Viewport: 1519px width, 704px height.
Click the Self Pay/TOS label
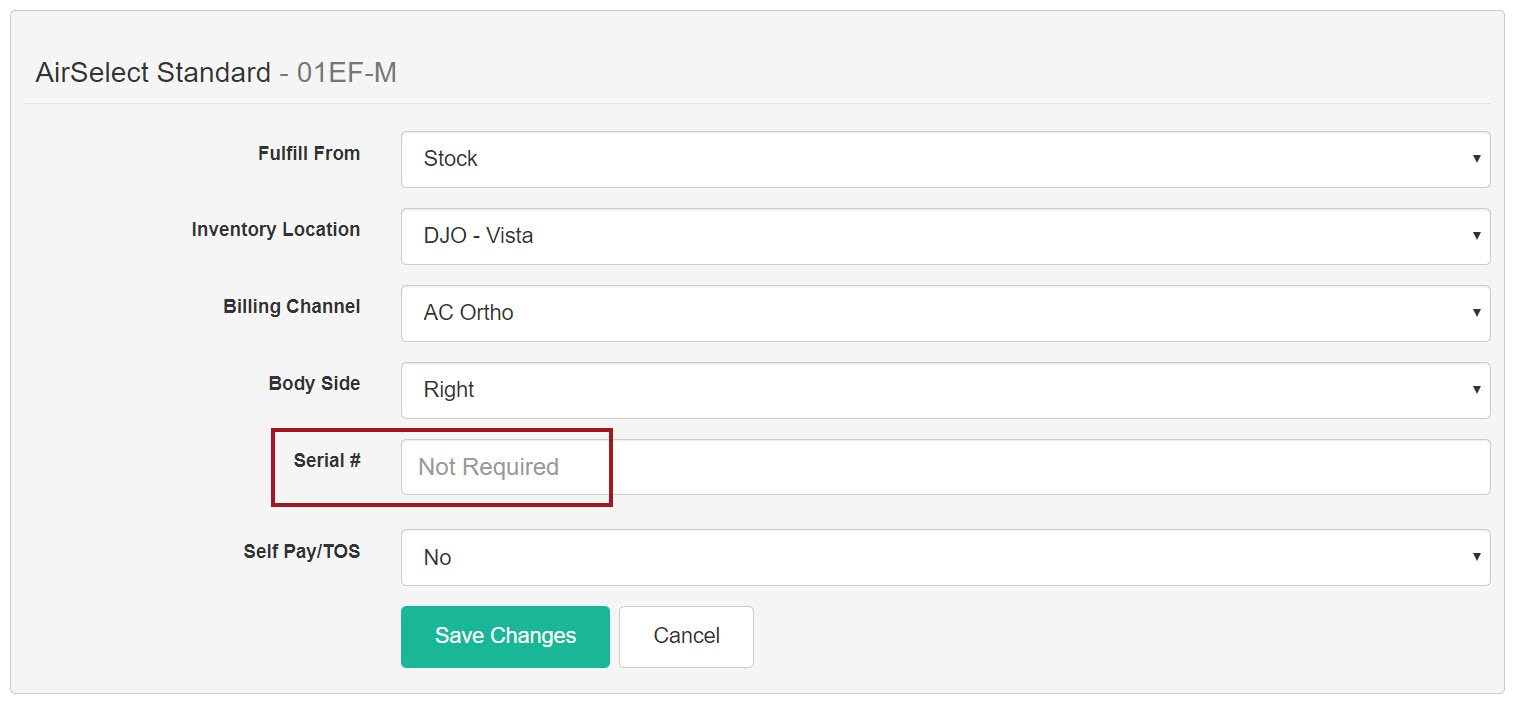coord(302,551)
